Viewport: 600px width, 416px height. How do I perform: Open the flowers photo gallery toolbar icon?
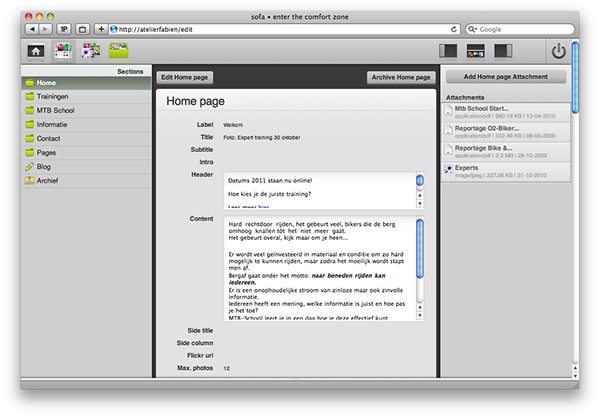tap(91, 51)
